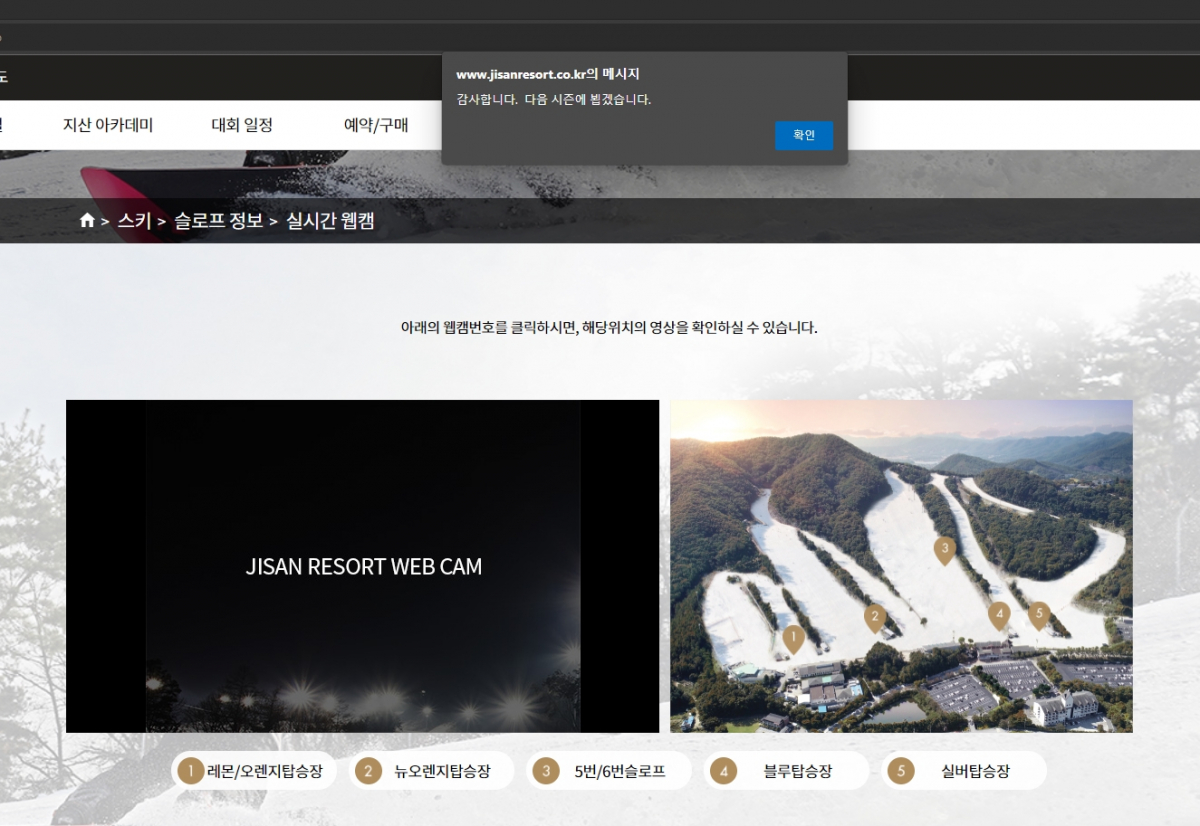Select map pin number 2 on slope
This screenshot has height=826, width=1200.
[x=875, y=618]
